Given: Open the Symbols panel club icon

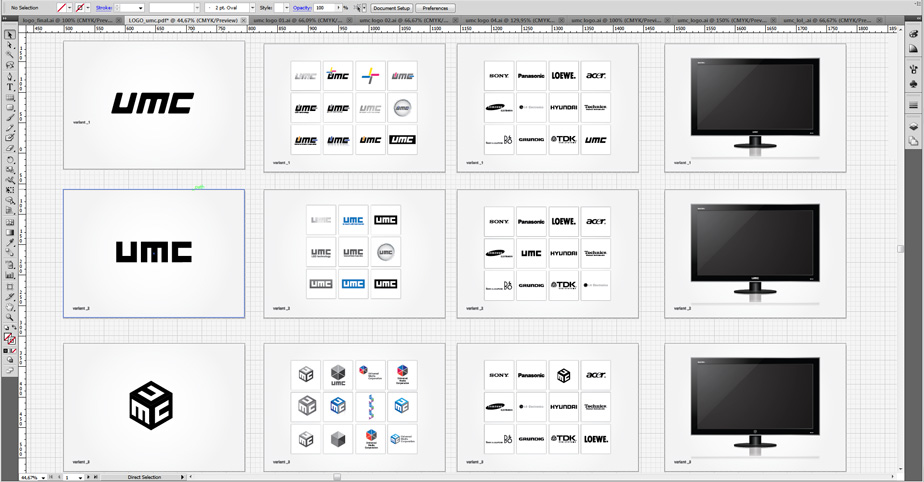Looking at the screenshot, I should click(913, 84).
